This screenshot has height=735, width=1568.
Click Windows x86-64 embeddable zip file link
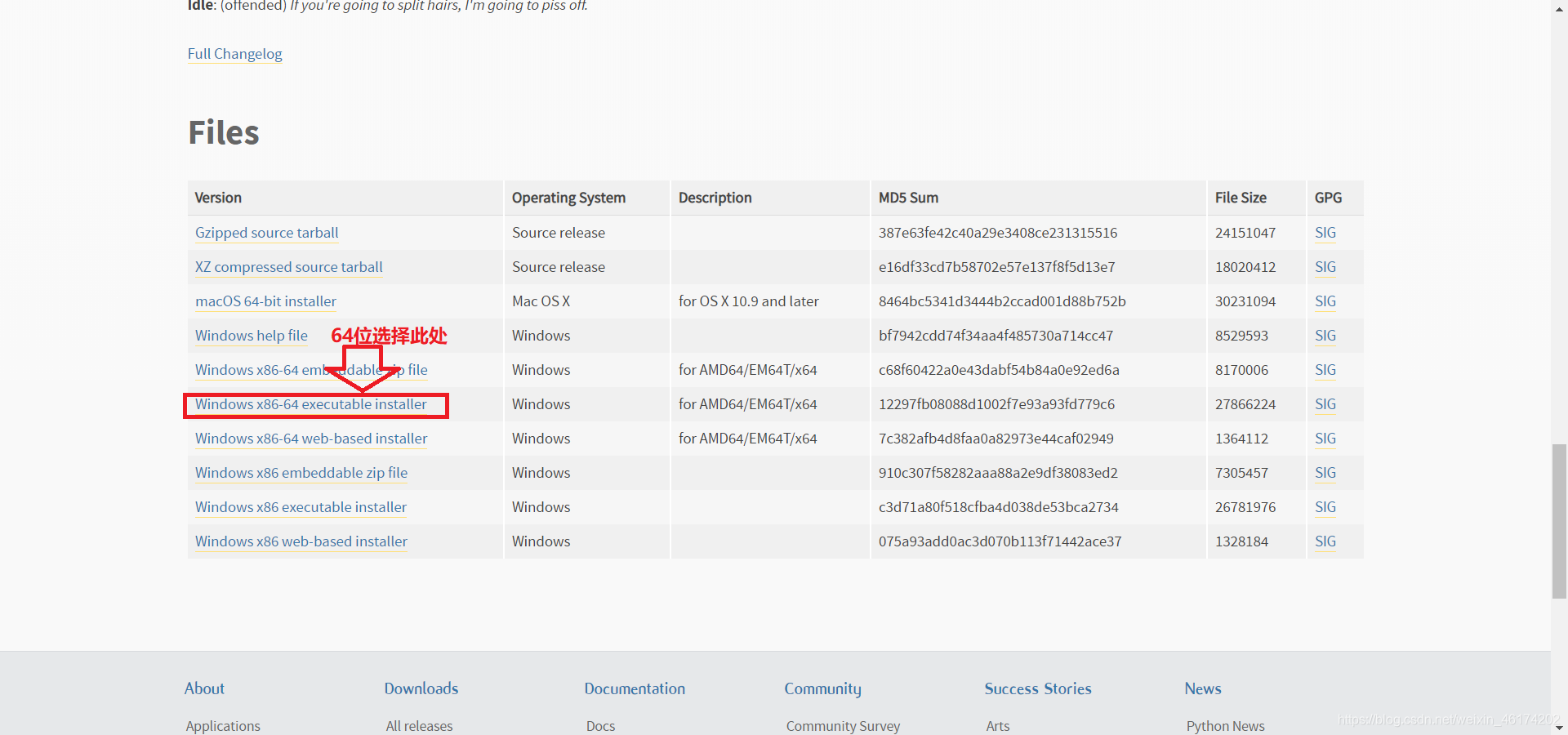click(311, 370)
